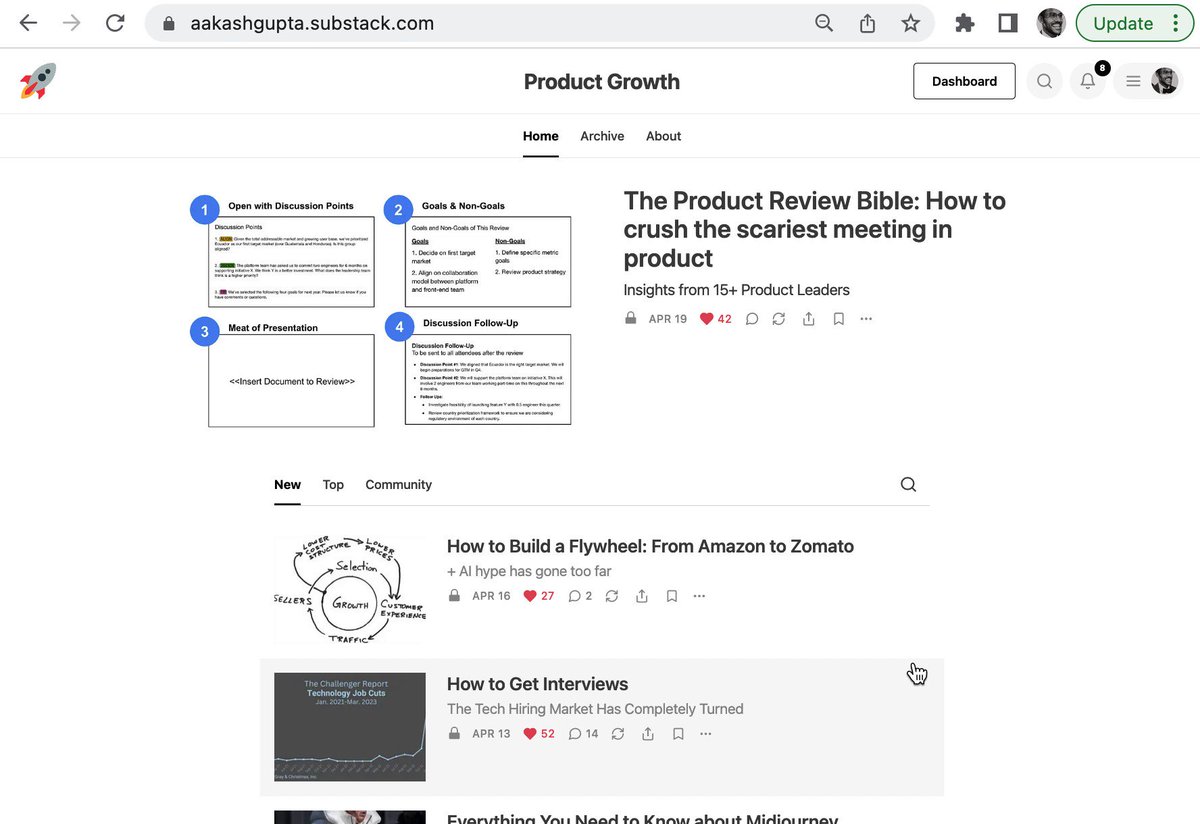Share the How to Get Interviews post
This screenshot has width=1200, height=824.
click(648, 734)
